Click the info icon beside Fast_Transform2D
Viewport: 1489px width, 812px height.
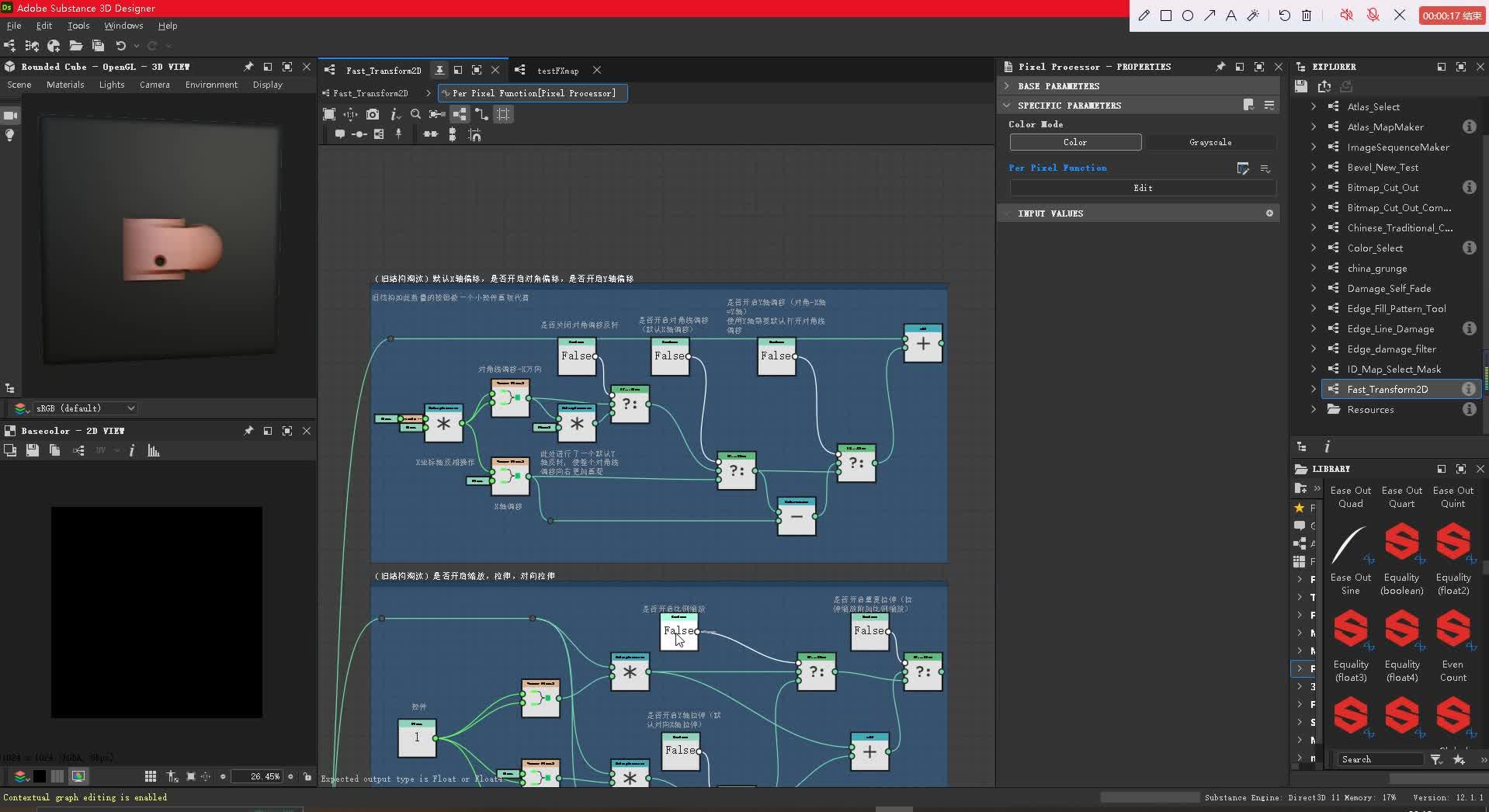coord(1470,389)
